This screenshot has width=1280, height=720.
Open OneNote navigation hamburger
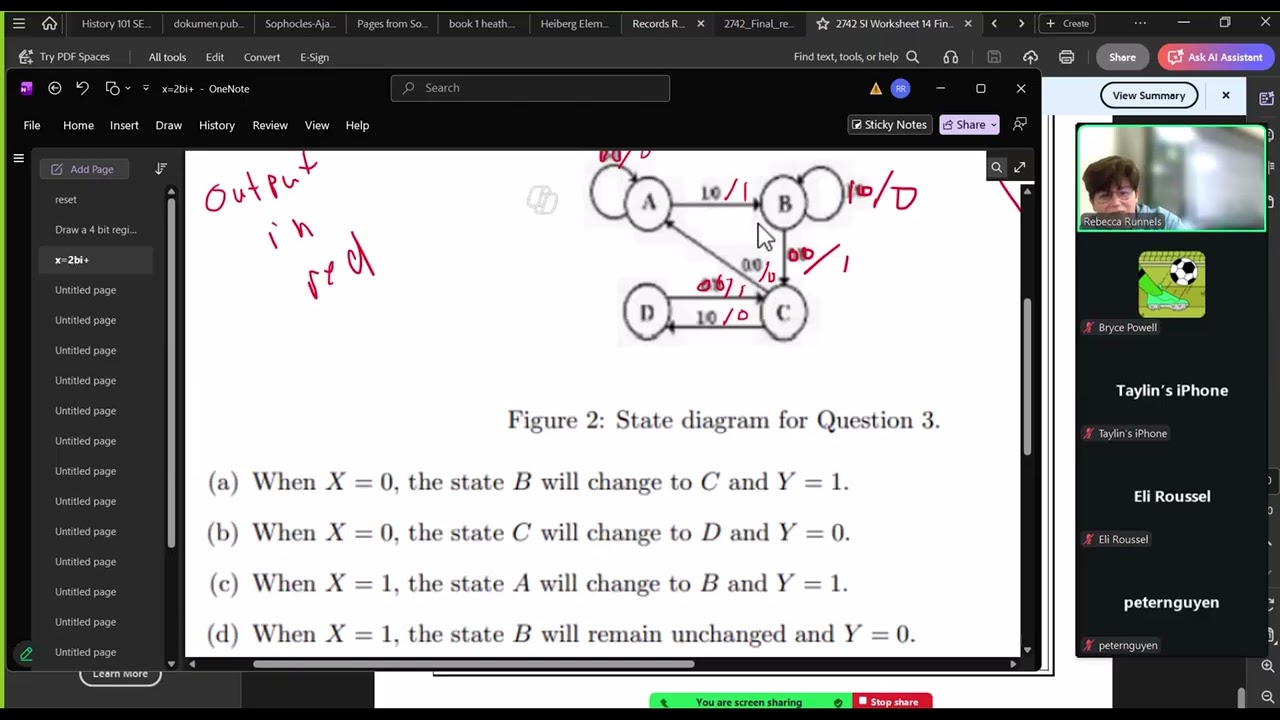18,158
